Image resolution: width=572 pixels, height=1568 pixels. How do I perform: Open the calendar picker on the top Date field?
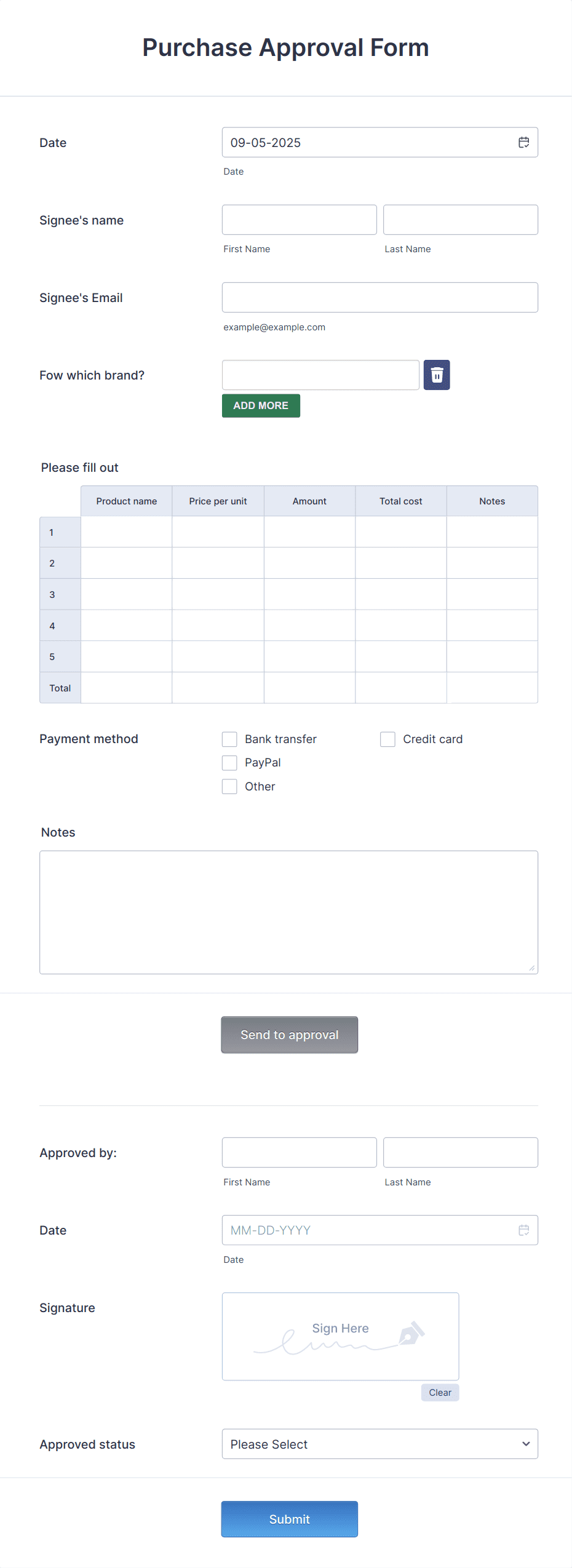524,142
